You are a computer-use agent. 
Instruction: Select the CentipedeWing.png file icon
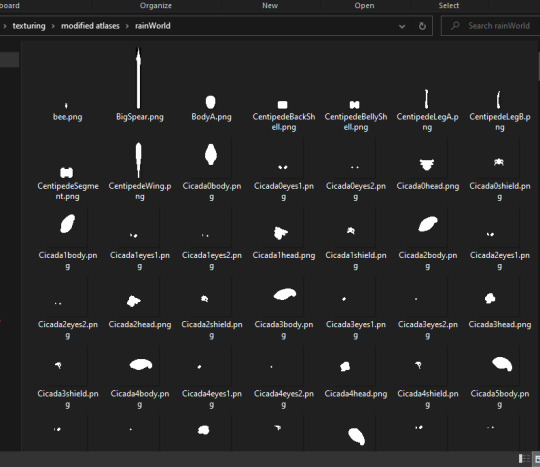point(138,160)
